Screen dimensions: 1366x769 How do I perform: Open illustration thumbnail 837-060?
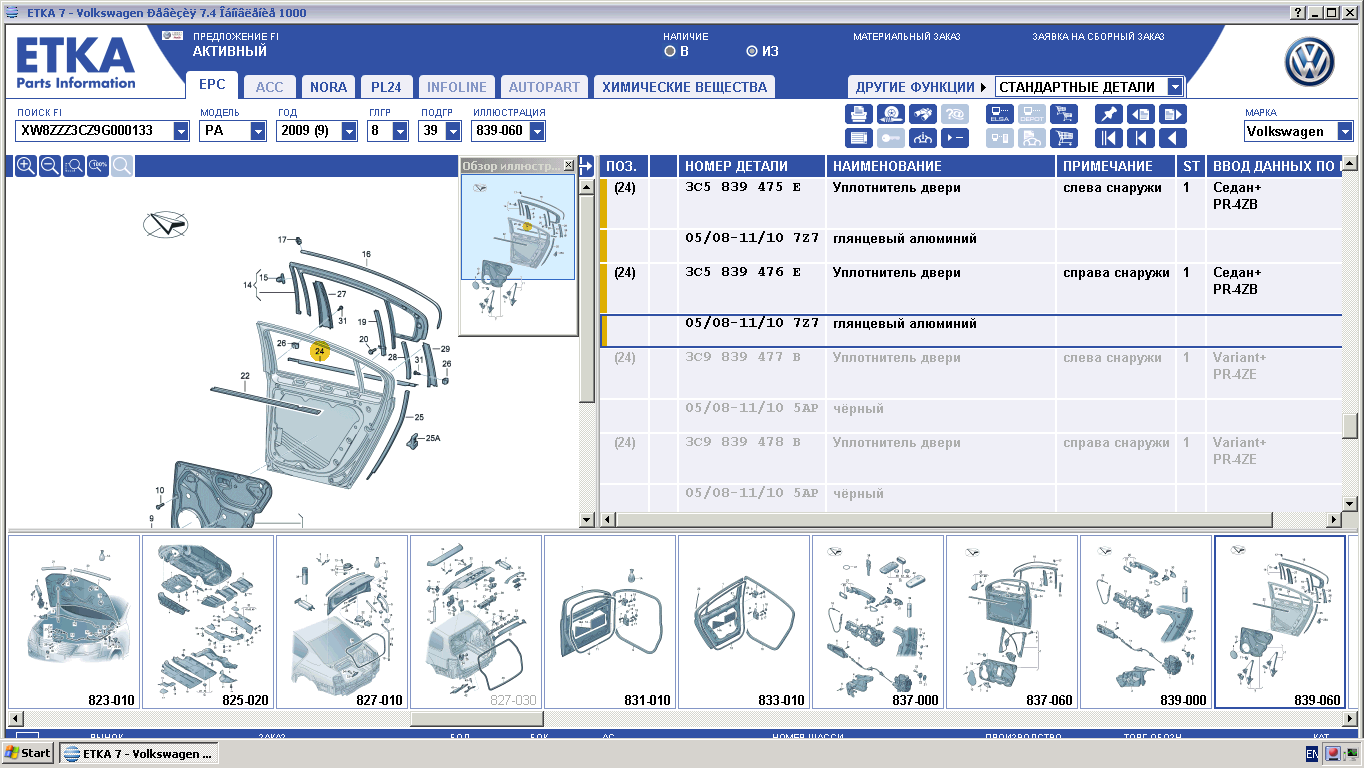pyautogui.click(x=1012, y=622)
